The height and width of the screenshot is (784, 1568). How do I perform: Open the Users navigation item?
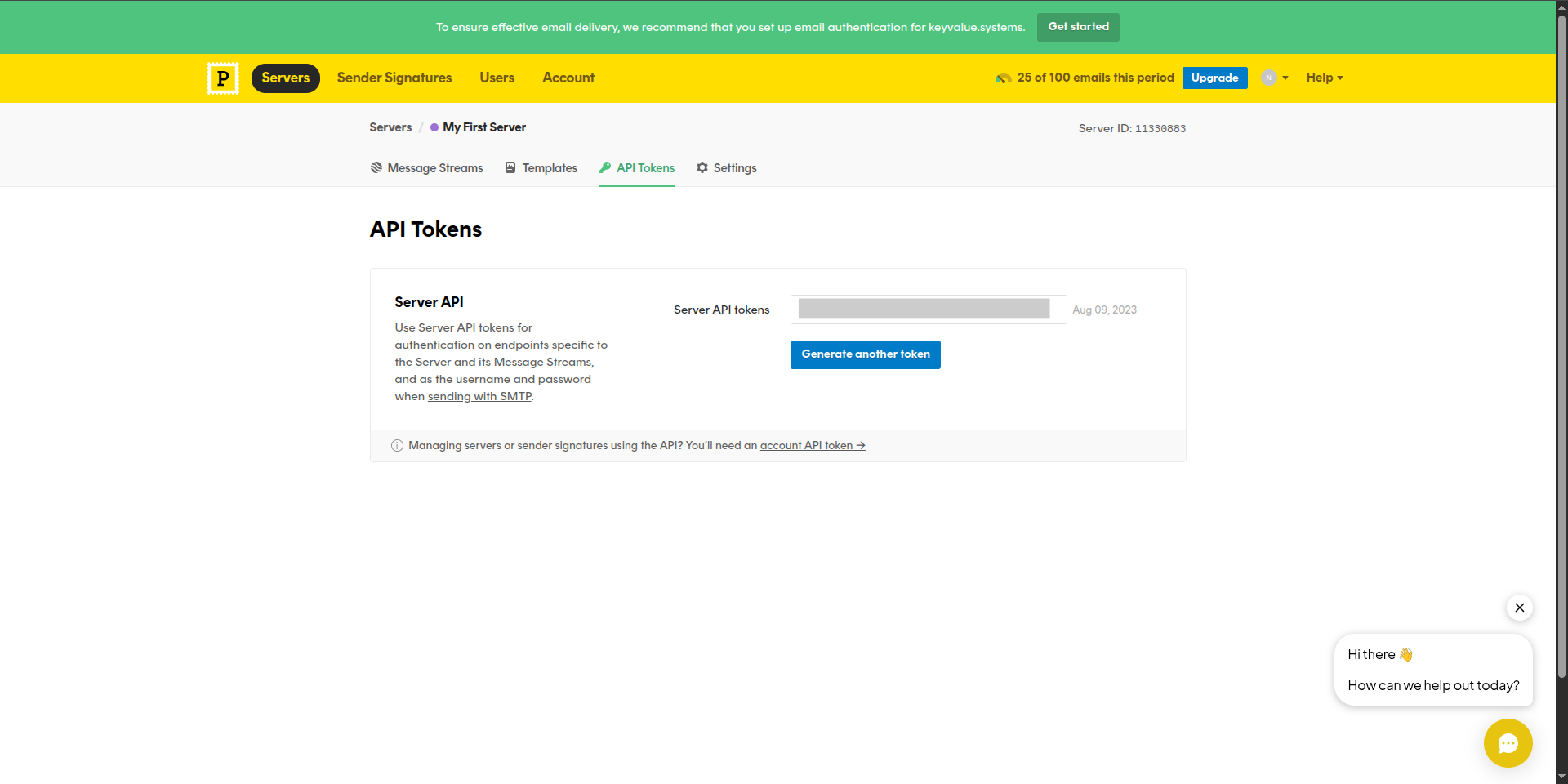(497, 78)
